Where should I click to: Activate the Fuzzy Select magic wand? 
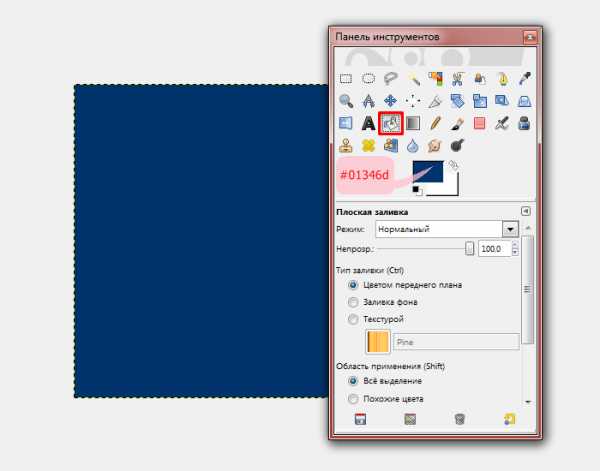[413, 79]
